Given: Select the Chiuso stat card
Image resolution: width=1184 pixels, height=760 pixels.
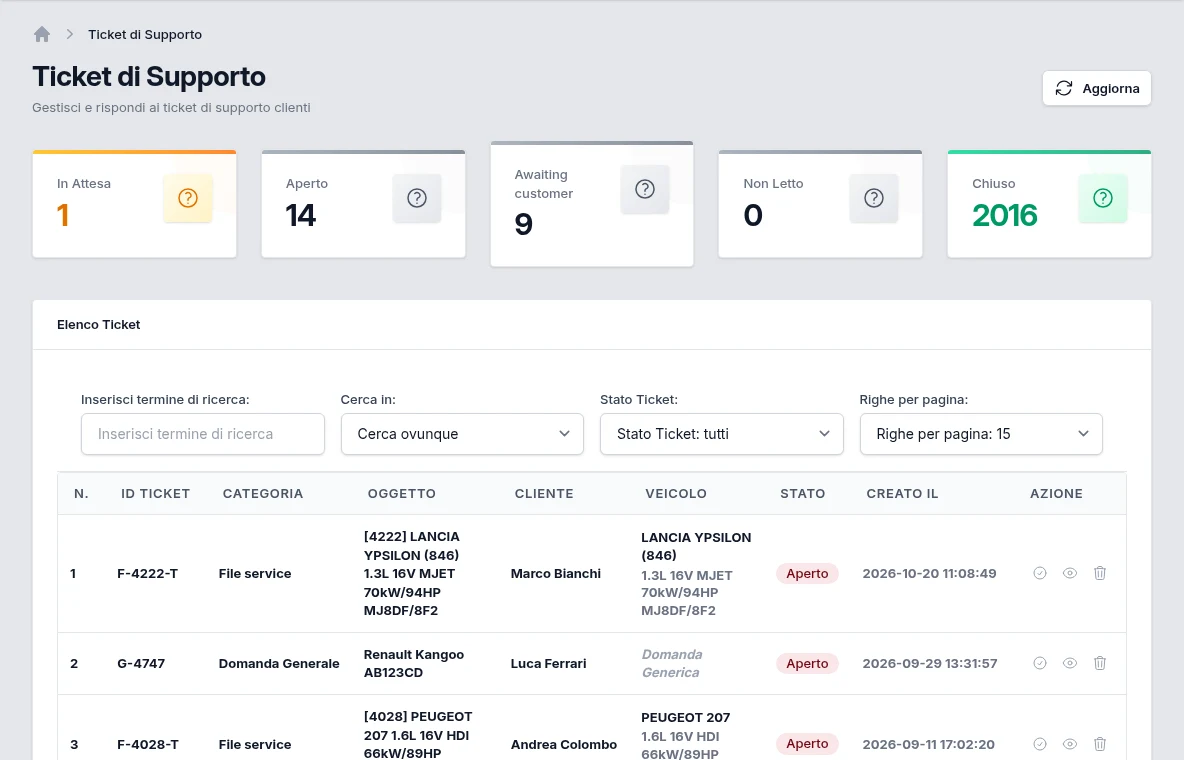Looking at the screenshot, I should point(1050,204).
